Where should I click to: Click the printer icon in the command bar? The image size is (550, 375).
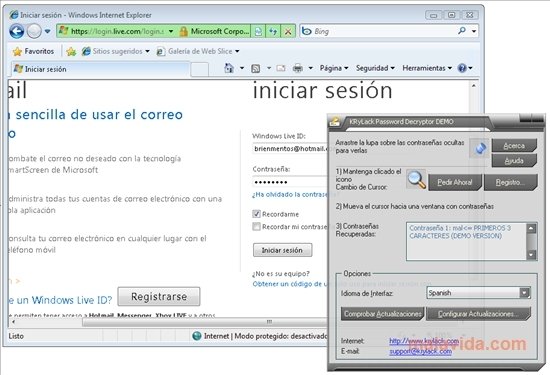pyautogui.click(x=297, y=68)
